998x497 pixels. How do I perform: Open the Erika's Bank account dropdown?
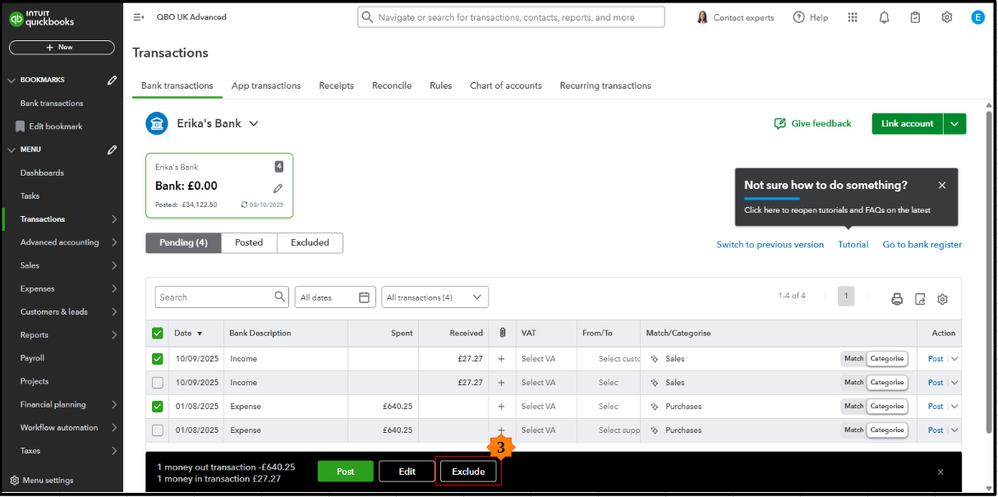[253, 124]
